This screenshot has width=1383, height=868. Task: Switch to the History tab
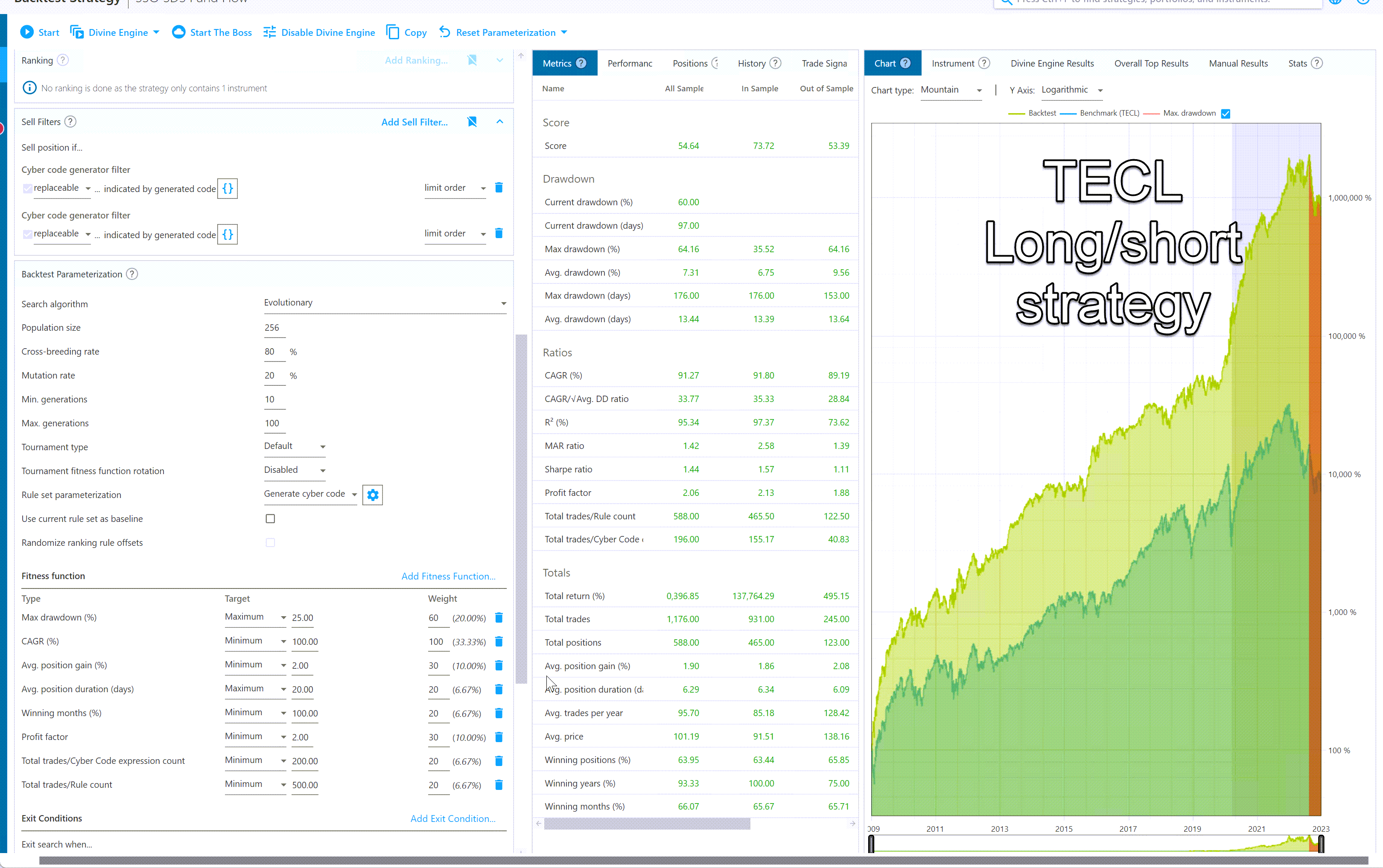(759, 63)
